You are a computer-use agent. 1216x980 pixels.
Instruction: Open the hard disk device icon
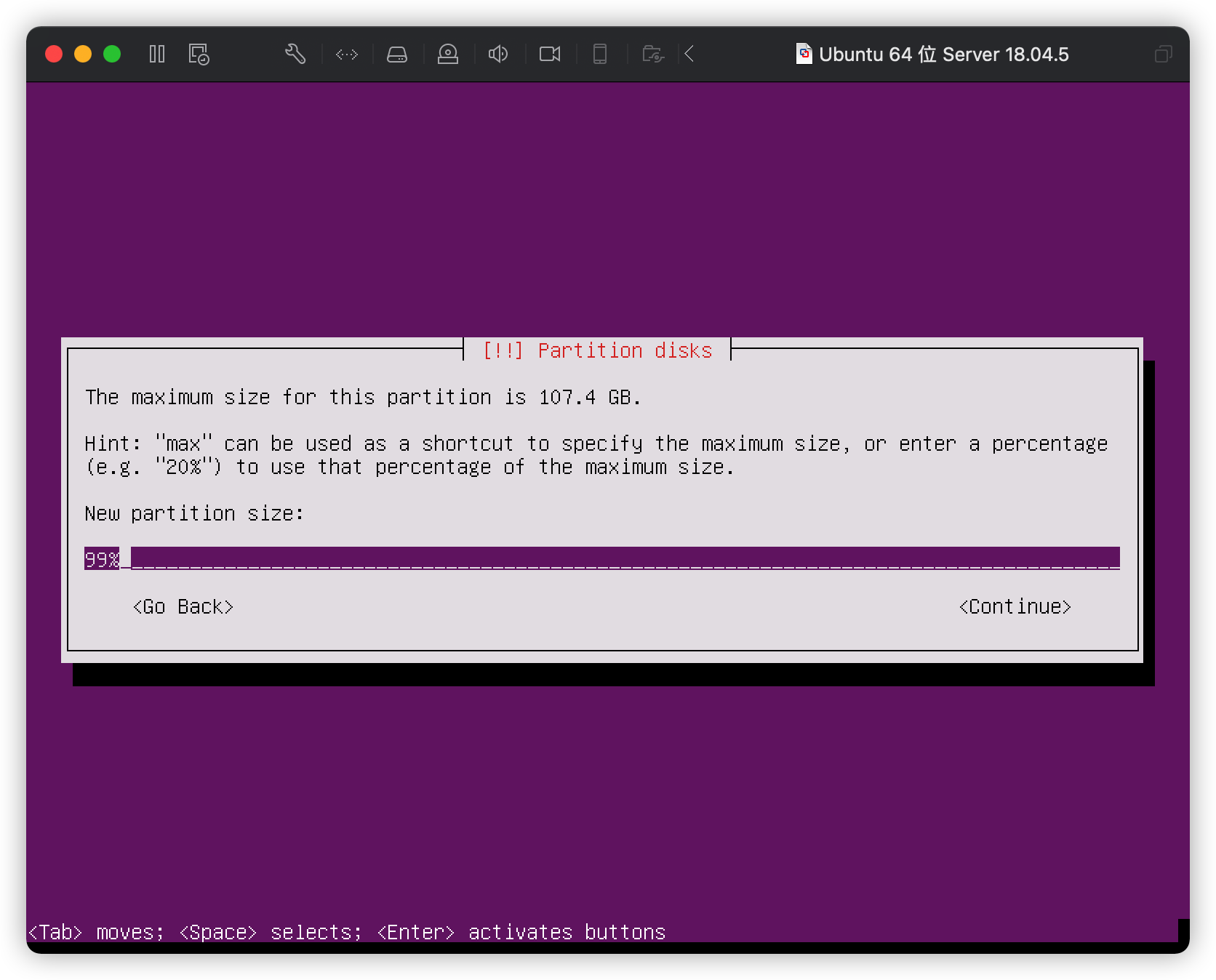click(397, 54)
